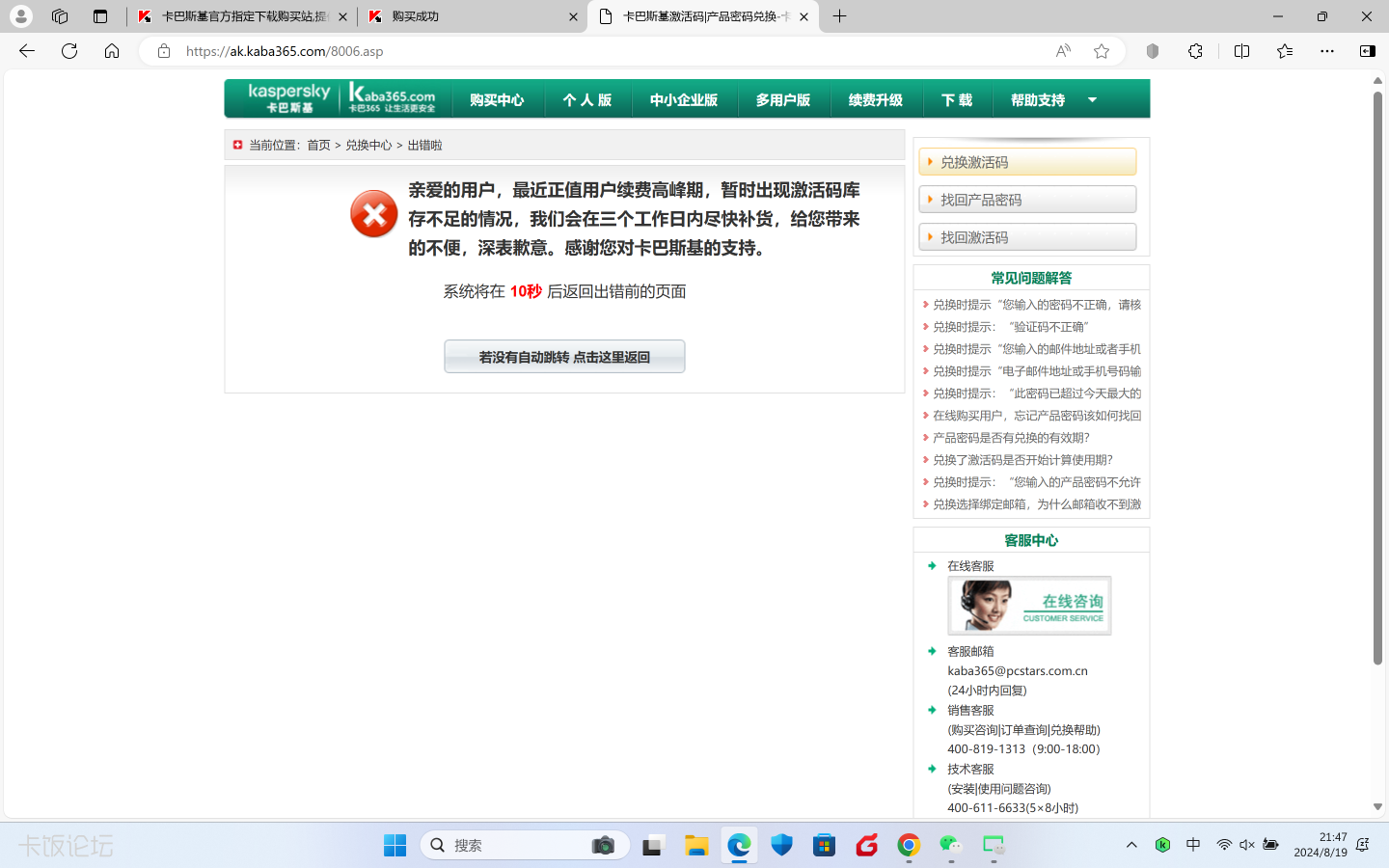
Task: Switch to the 购买成功 tab
Action: point(473,16)
